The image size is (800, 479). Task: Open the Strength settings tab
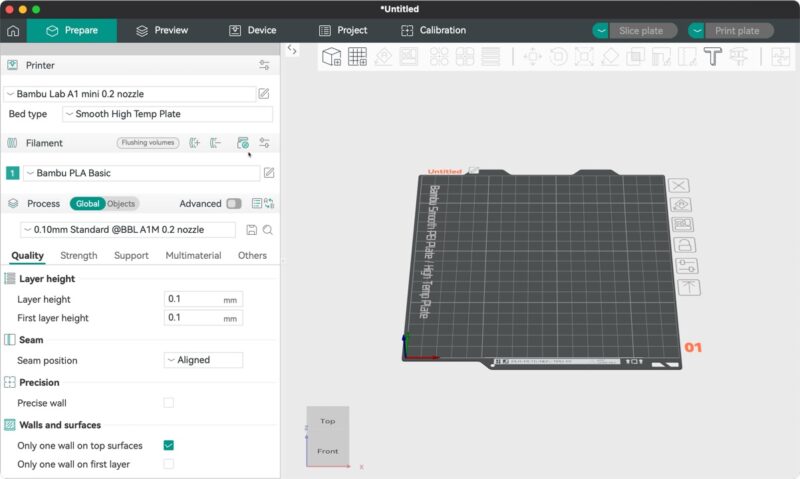[79, 256]
